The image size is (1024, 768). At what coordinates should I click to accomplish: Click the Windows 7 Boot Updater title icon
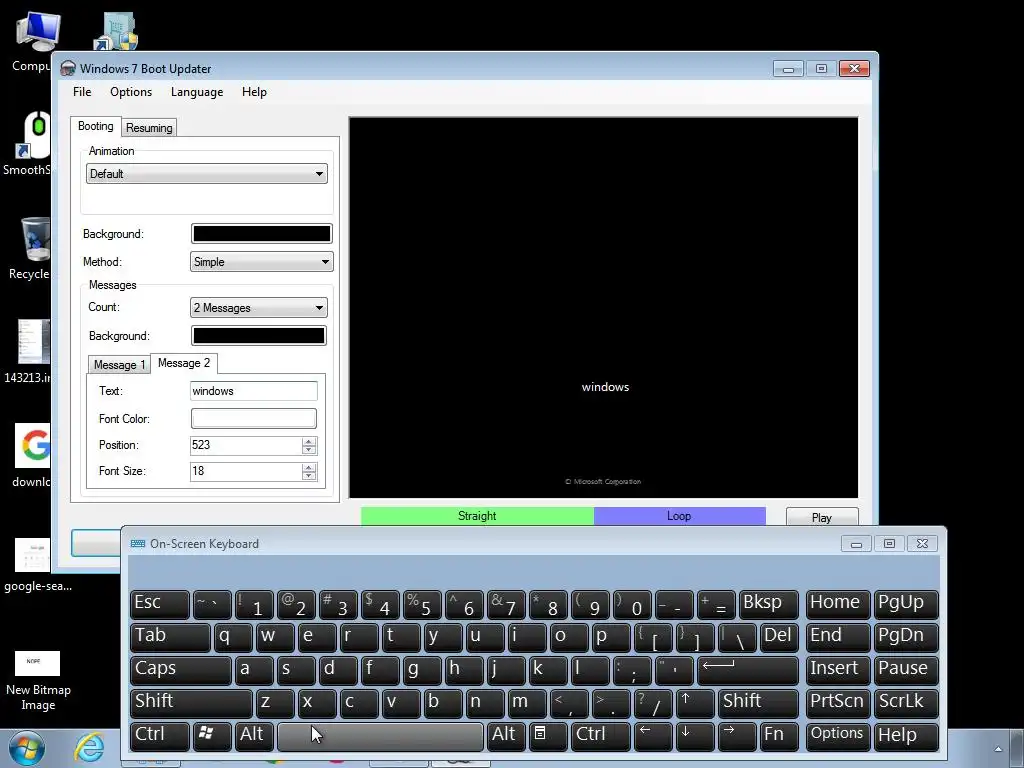pos(68,69)
